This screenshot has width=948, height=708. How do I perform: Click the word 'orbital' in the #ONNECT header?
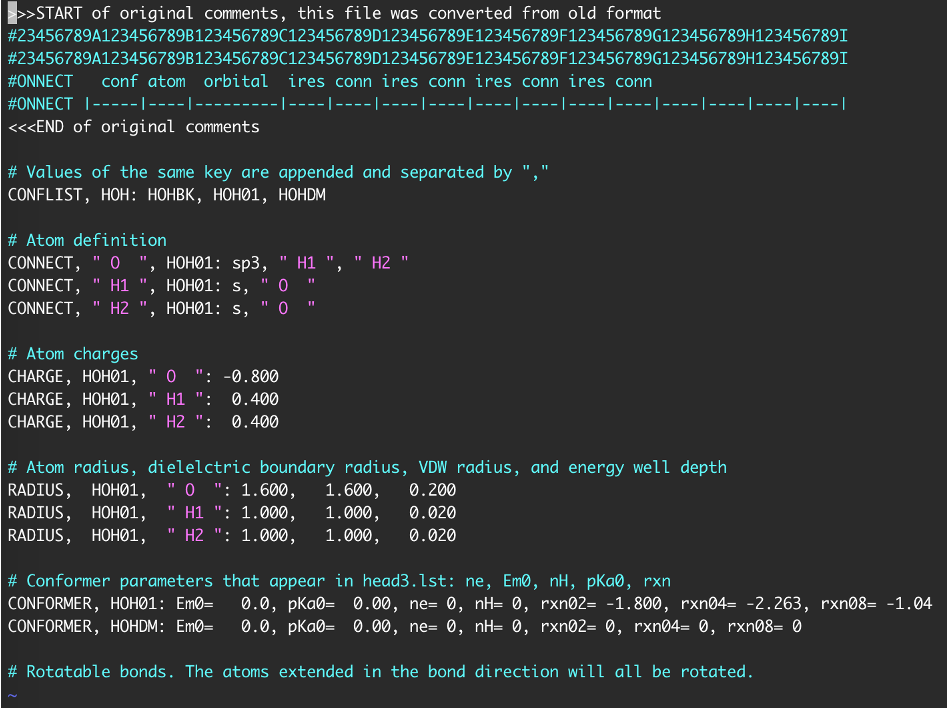point(236,81)
